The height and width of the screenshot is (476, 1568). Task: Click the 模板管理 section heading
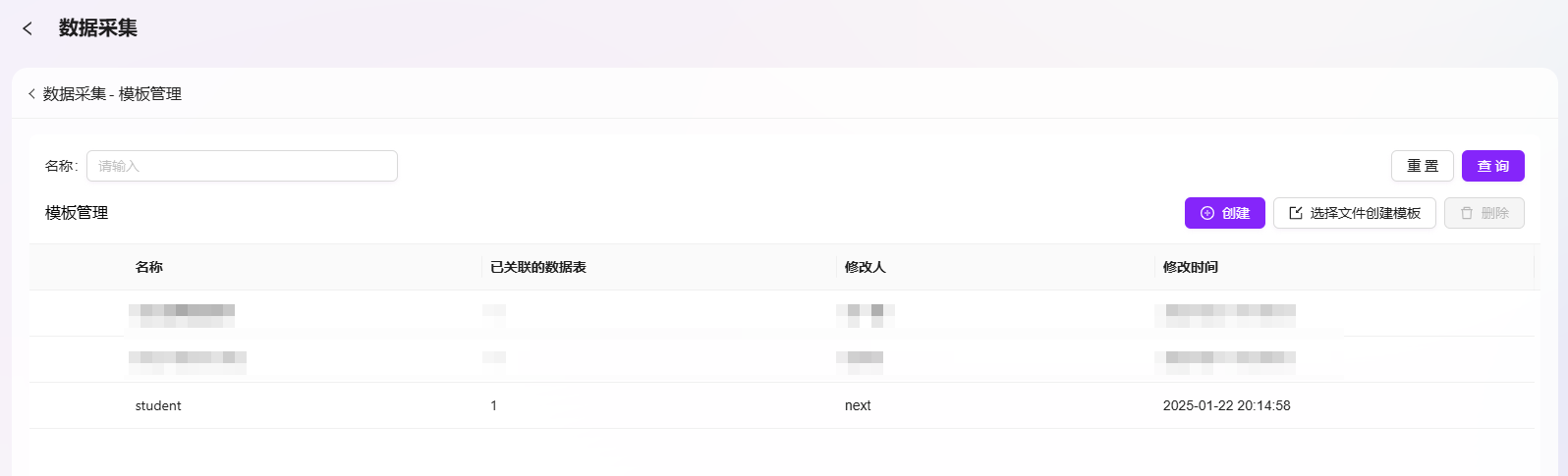pyautogui.click(x=77, y=213)
